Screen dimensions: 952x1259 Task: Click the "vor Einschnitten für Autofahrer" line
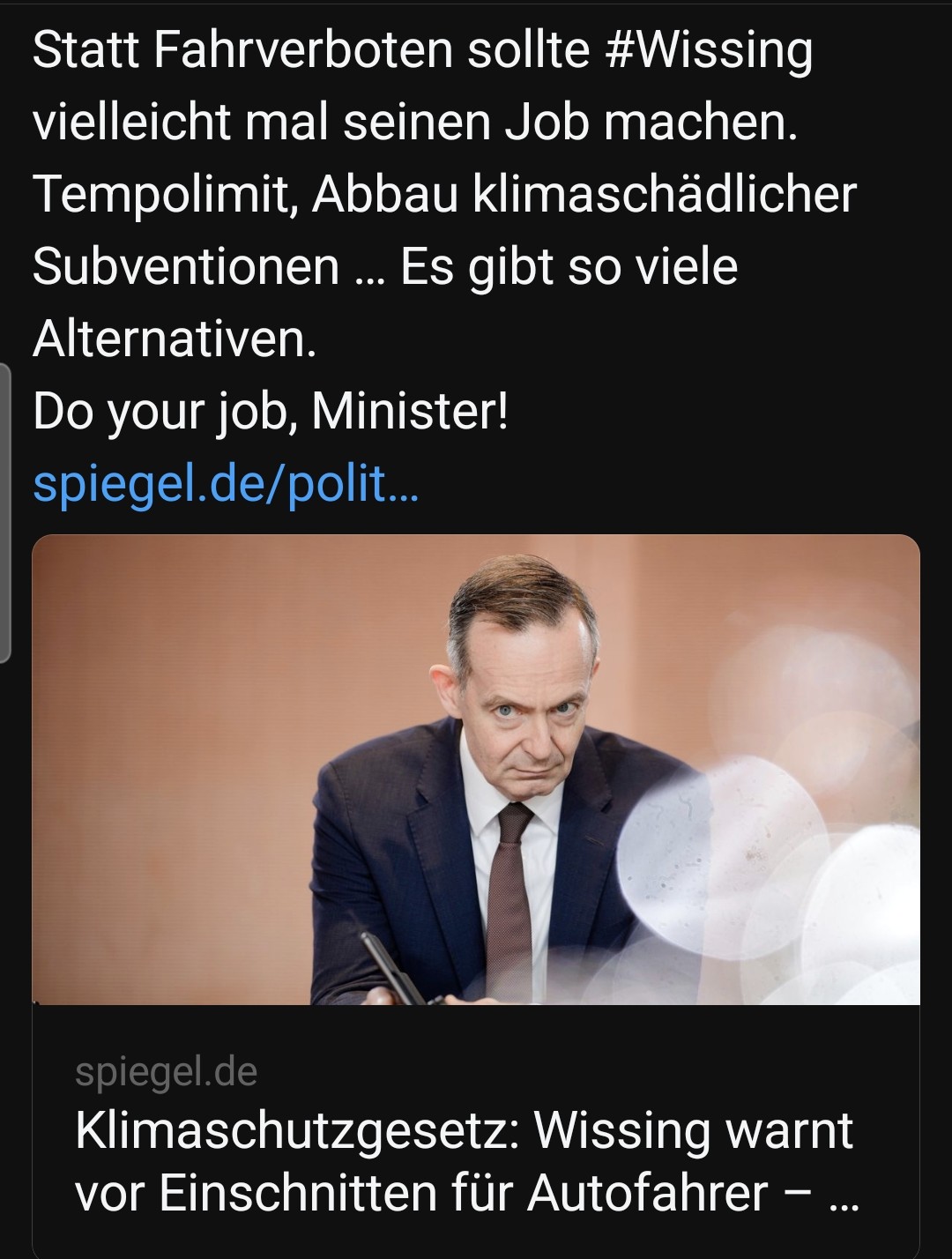(x=421, y=1193)
